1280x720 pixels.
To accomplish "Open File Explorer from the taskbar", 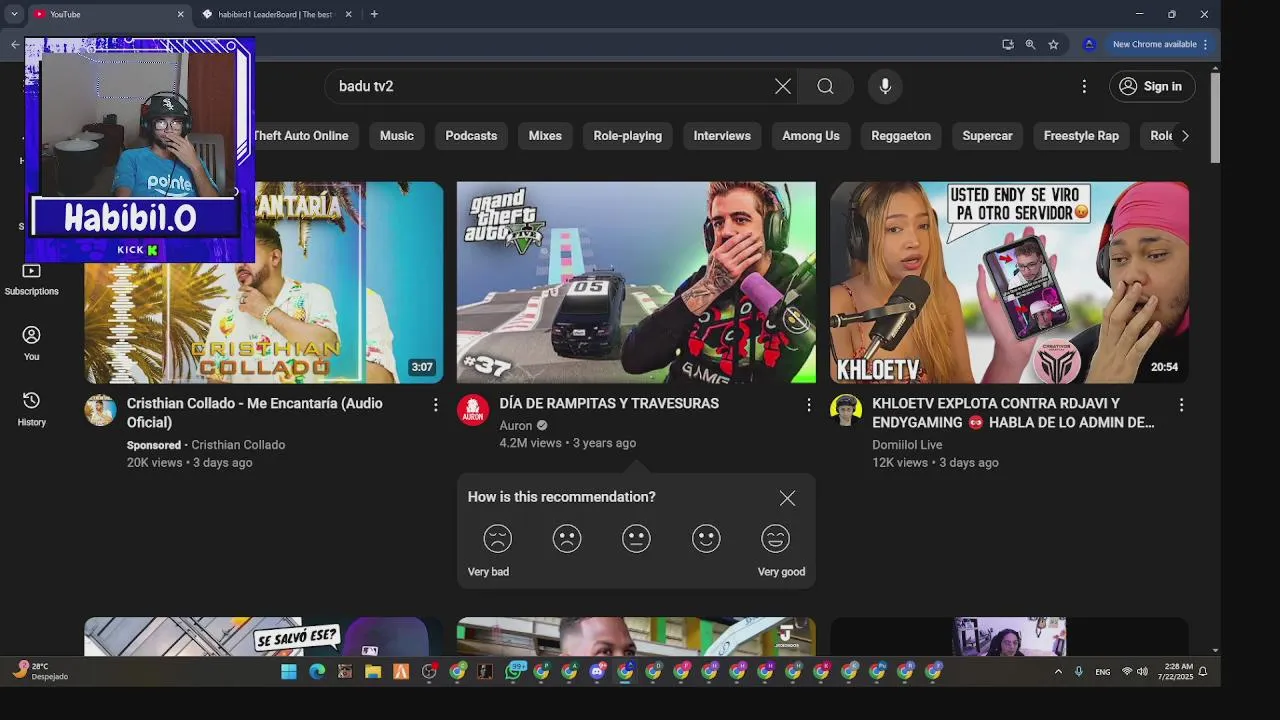I will [x=373, y=672].
